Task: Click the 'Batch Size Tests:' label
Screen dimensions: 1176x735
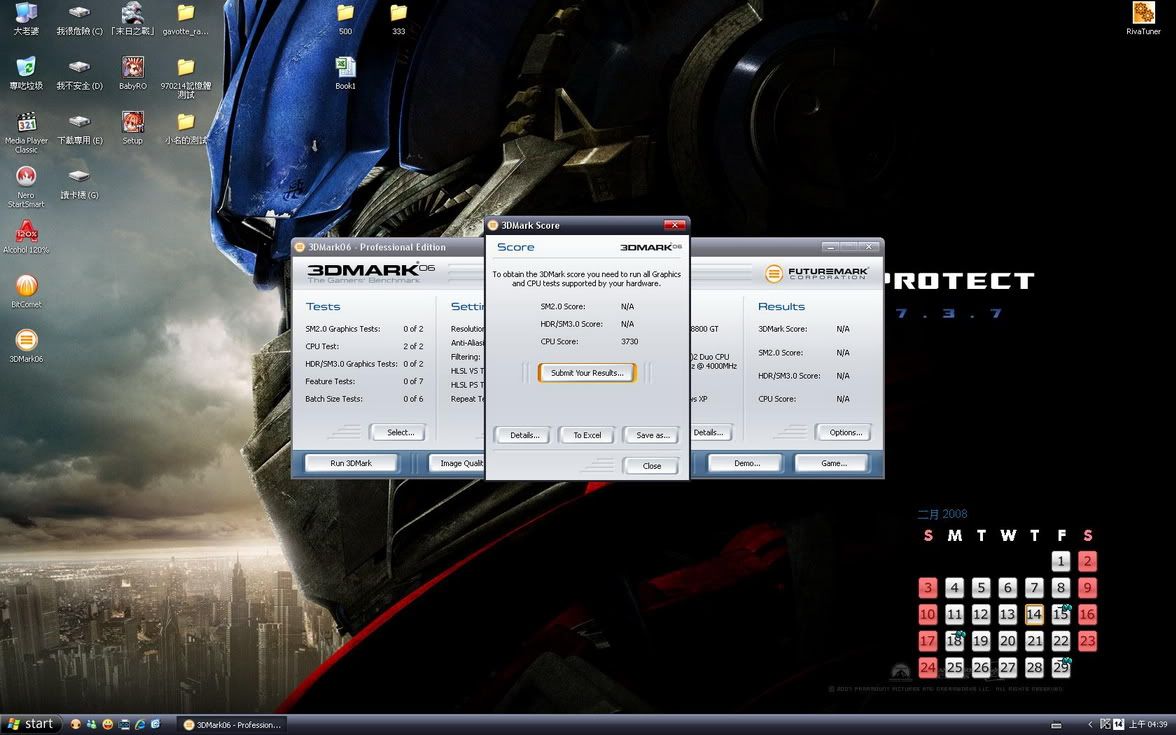Action: [334, 399]
